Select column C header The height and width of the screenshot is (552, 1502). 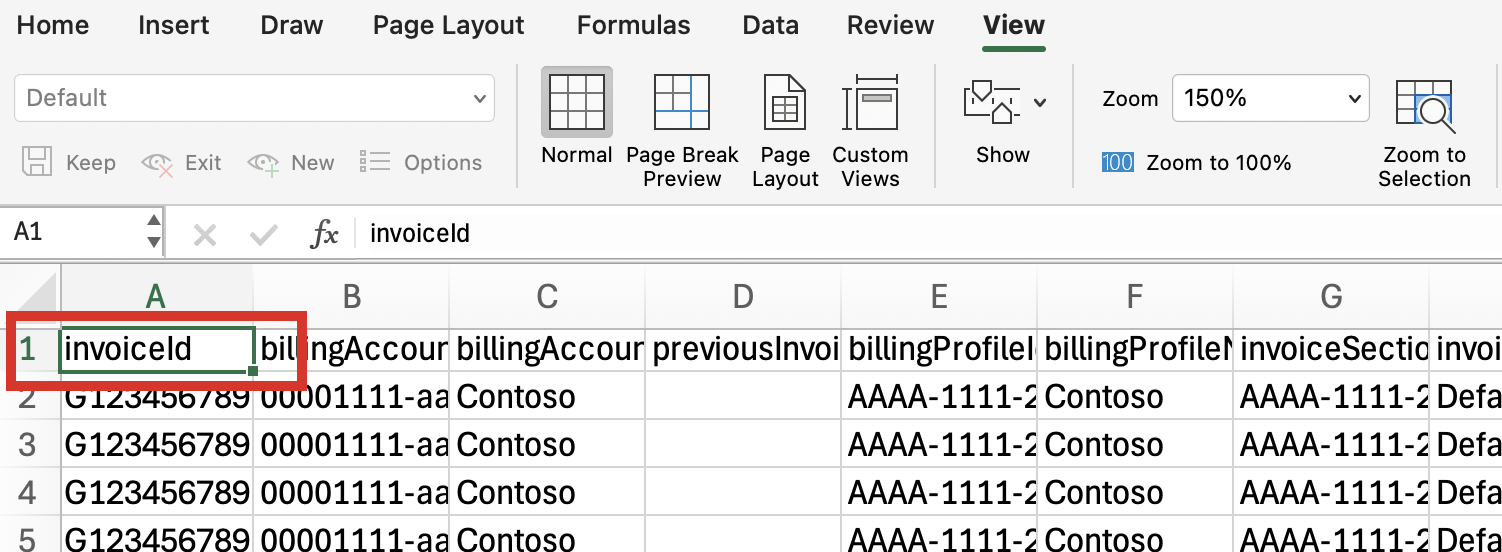(x=547, y=296)
